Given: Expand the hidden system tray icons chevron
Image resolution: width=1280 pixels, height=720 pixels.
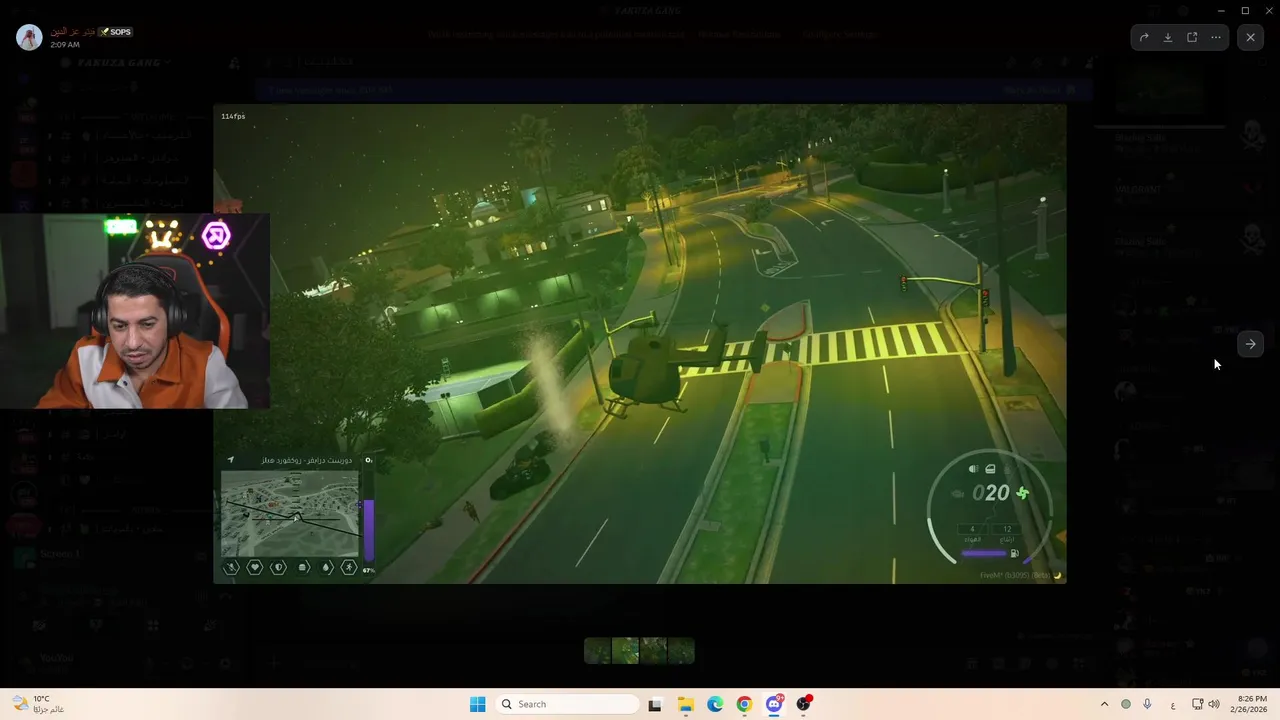Looking at the screenshot, I should (1104, 704).
